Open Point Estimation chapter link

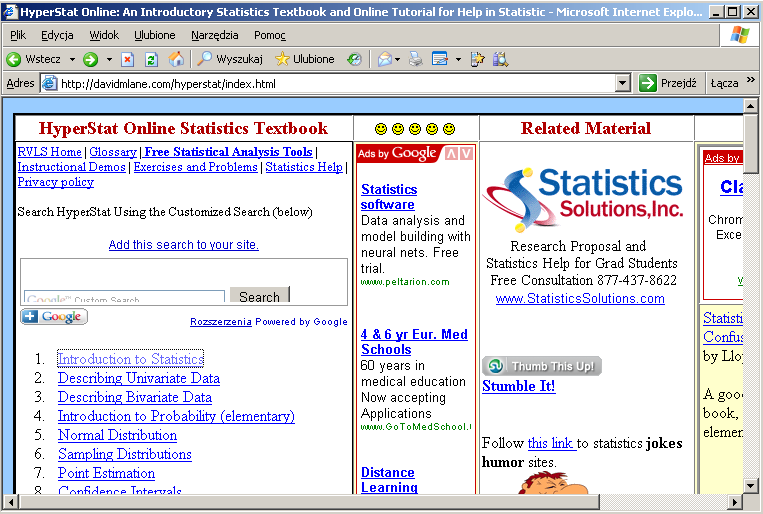[x=107, y=473]
